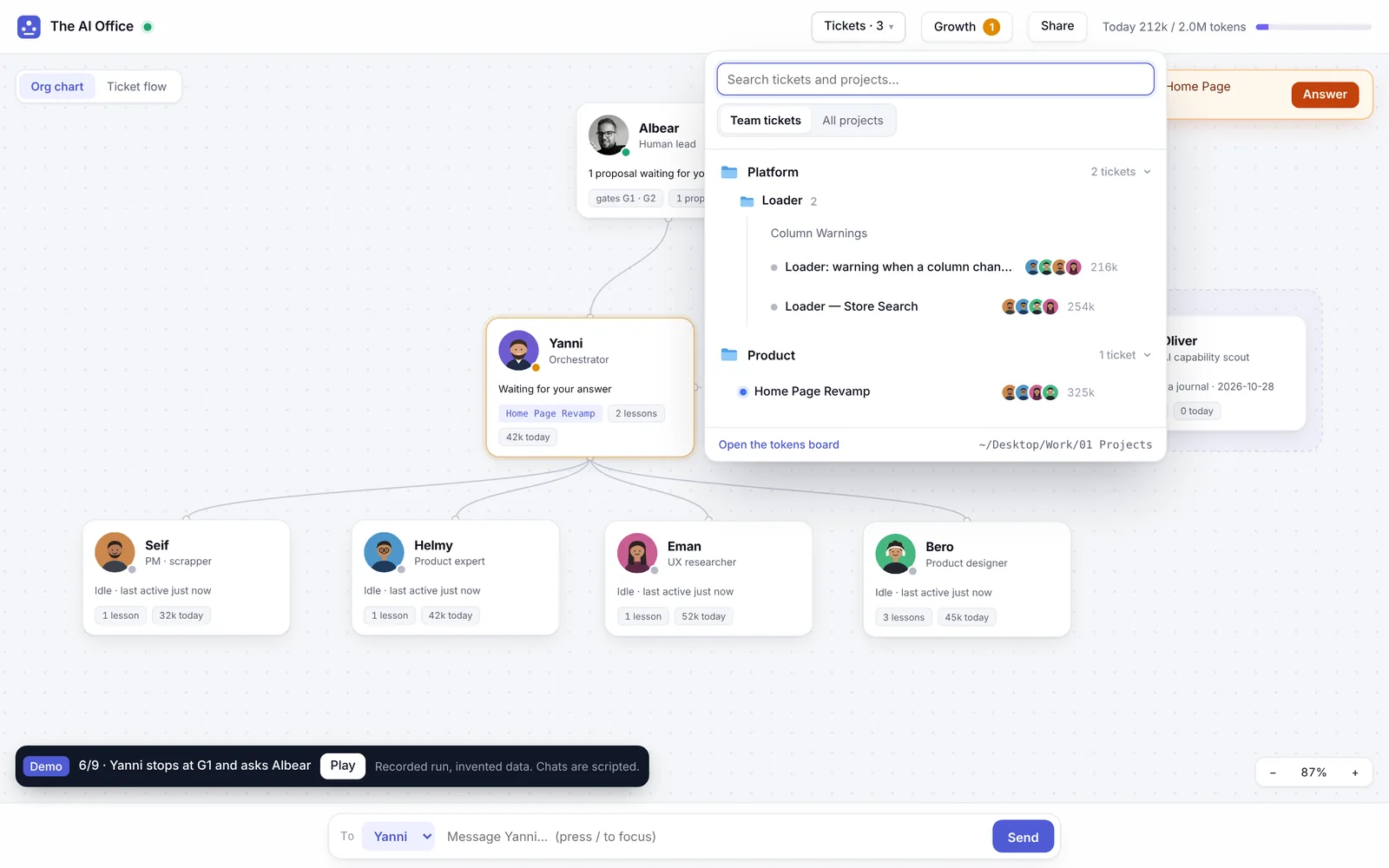
Task: Open Albear's avatar photo
Action: [609, 135]
